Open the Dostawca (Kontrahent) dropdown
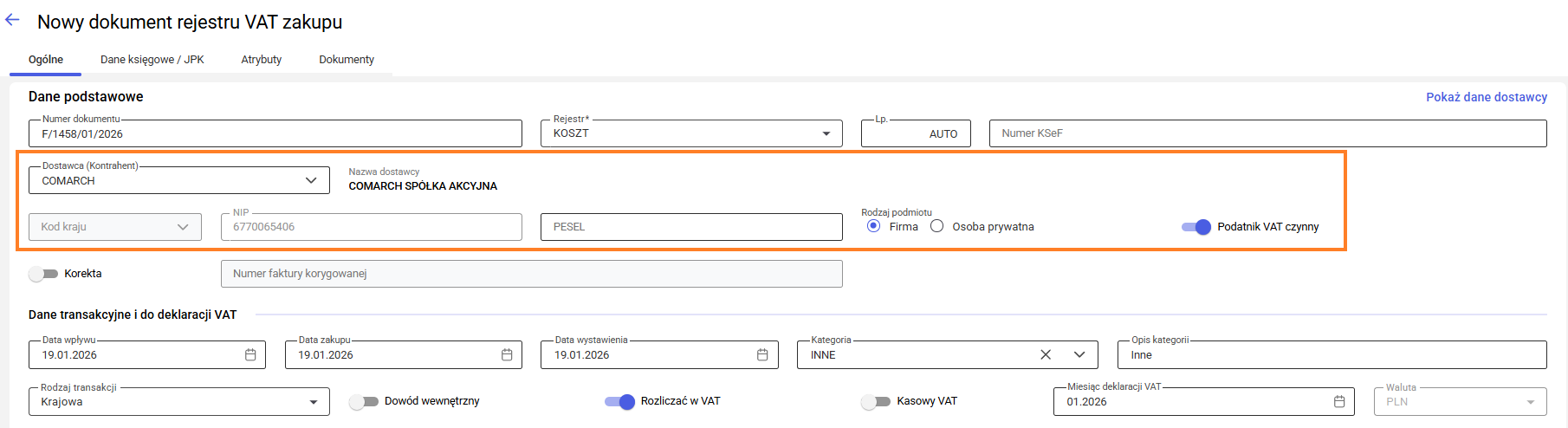The height and width of the screenshot is (428, 1568). click(311, 180)
